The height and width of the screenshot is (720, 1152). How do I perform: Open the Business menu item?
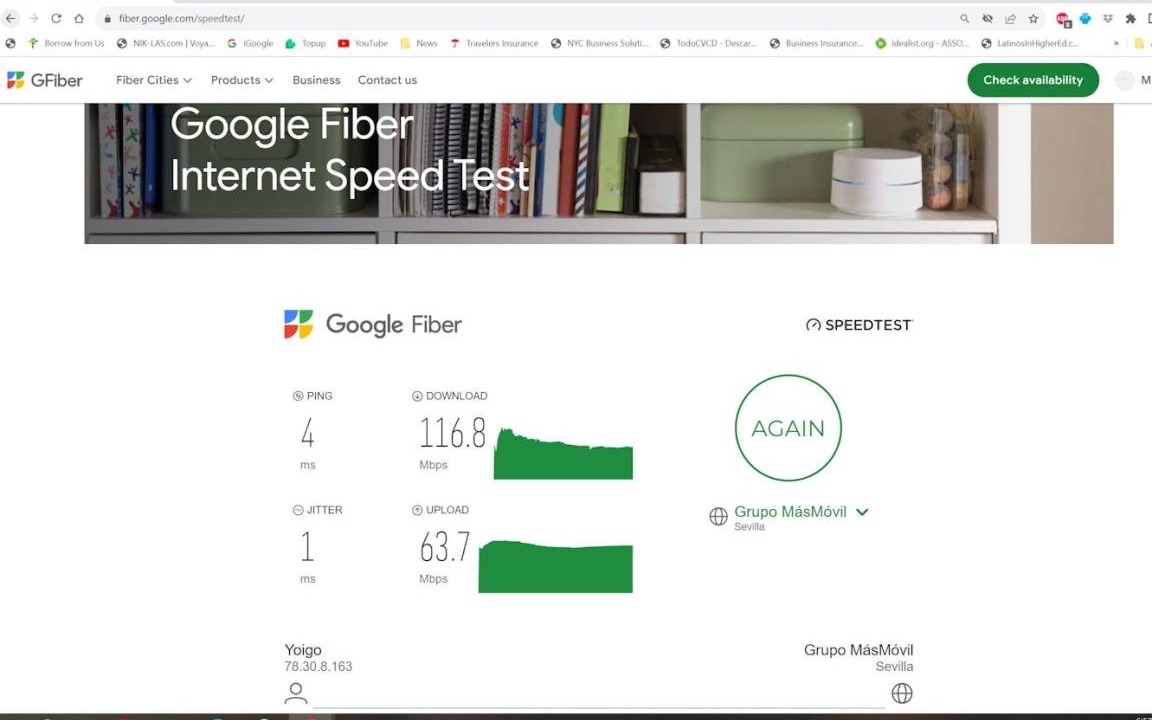point(316,80)
